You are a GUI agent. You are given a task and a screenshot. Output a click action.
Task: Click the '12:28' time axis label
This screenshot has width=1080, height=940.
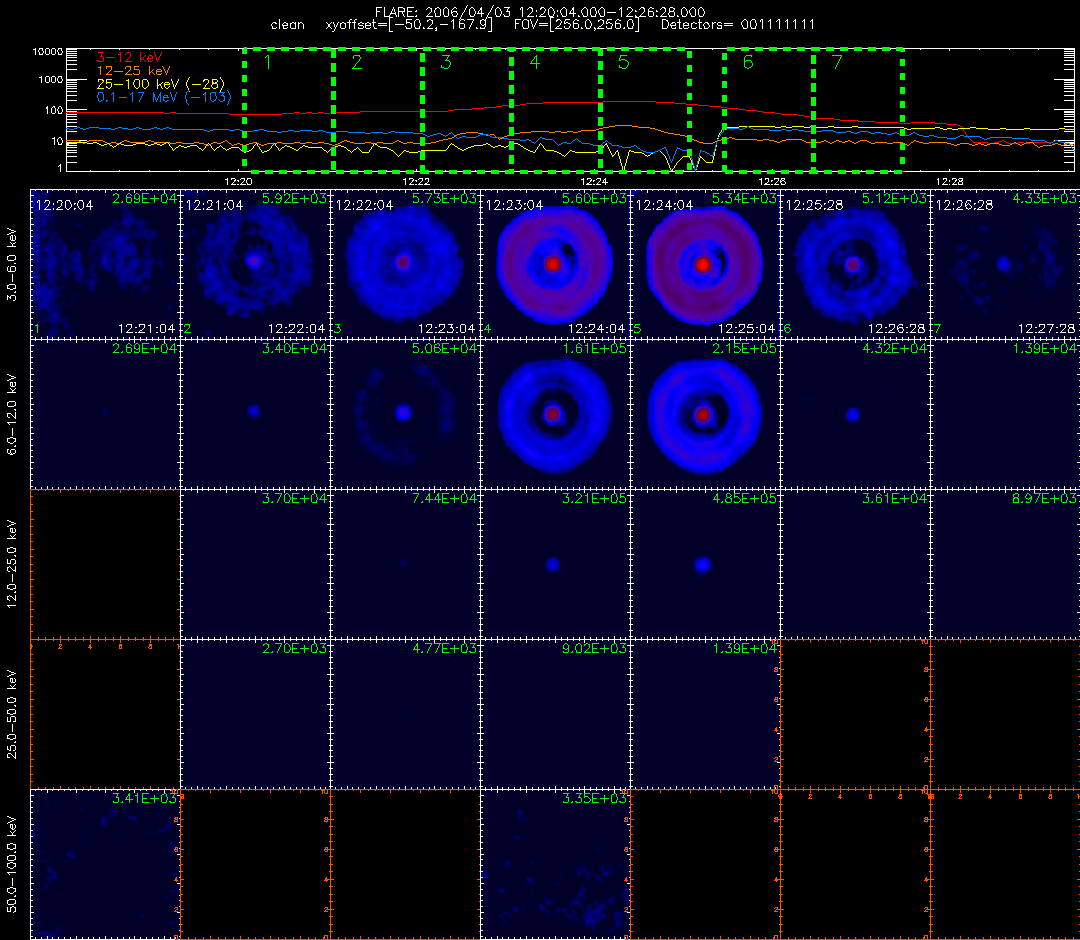(949, 181)
